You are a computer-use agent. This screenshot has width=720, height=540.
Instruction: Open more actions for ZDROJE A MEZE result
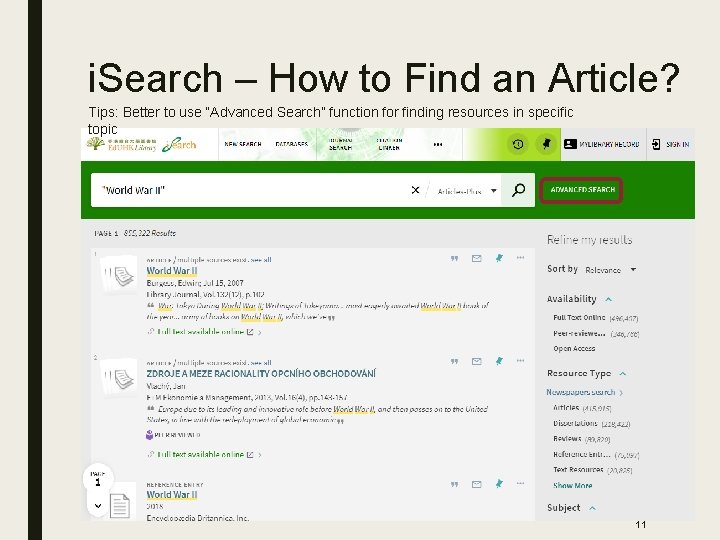coord(520,361)
